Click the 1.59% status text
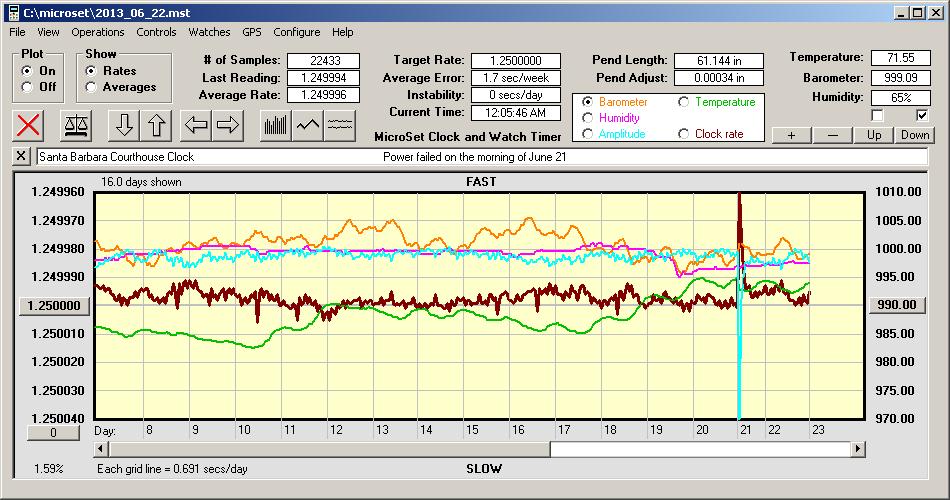Screen dimensions: 950x500 click(x=48, y=468)
